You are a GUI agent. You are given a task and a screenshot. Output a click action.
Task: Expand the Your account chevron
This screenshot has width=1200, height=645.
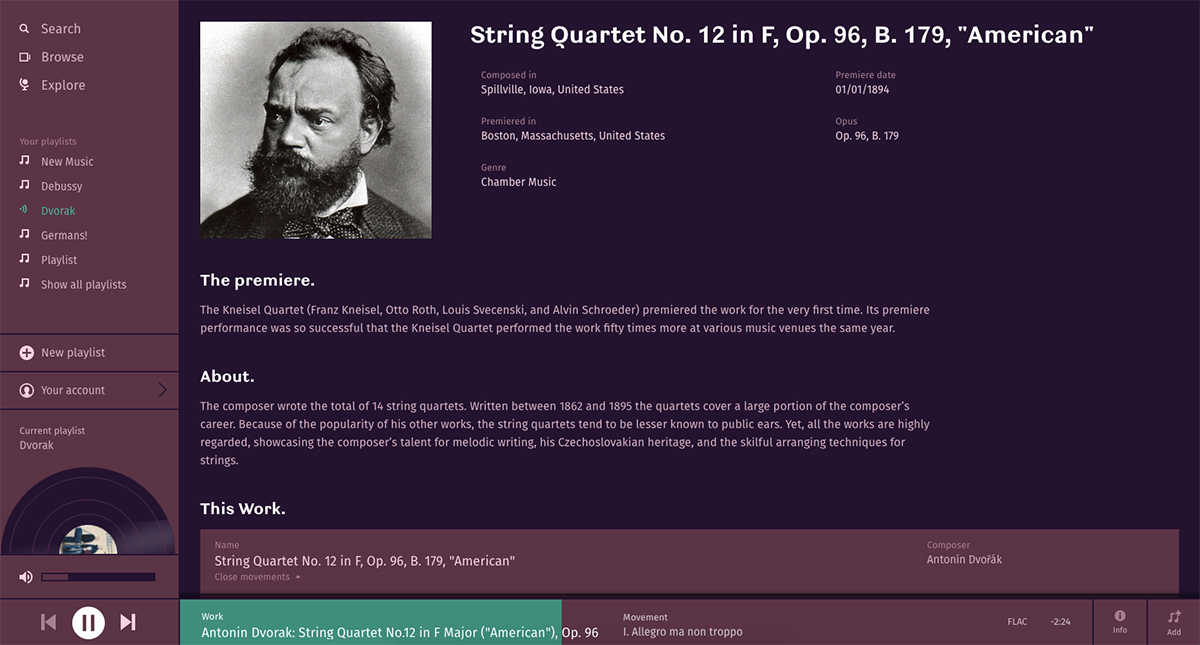pyautogui.click(x=163, y=390)
